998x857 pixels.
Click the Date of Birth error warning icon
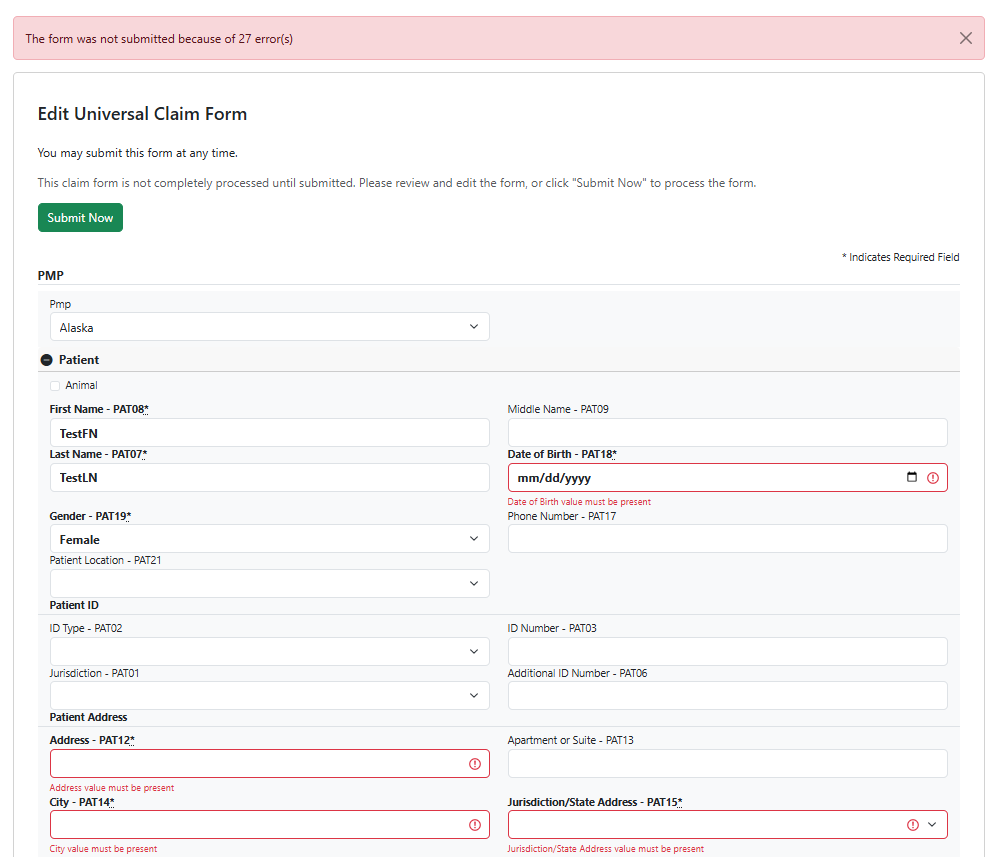click(933, 478)
